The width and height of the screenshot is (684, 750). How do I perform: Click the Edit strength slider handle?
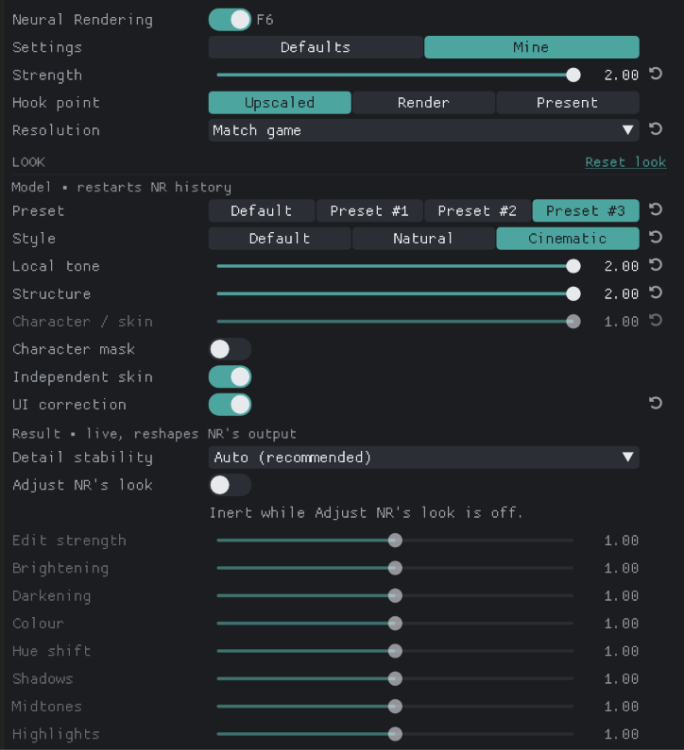point(395,540)
